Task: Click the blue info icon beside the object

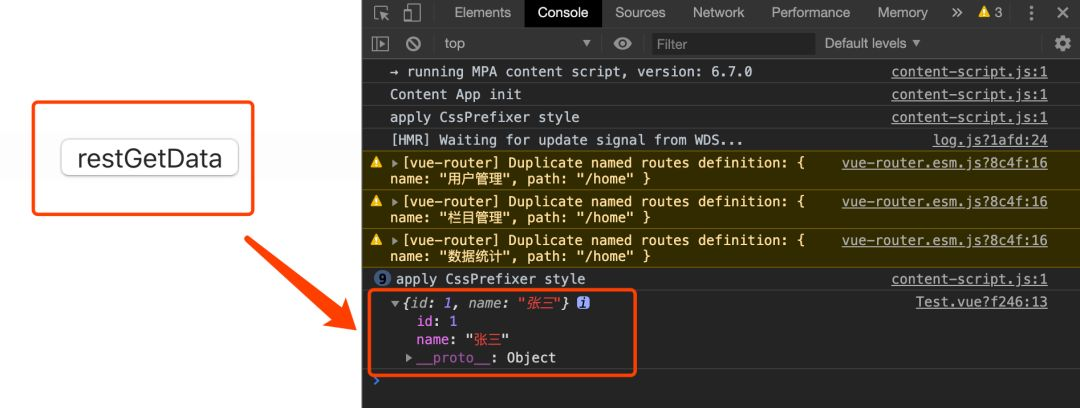Action: (583, 303)
